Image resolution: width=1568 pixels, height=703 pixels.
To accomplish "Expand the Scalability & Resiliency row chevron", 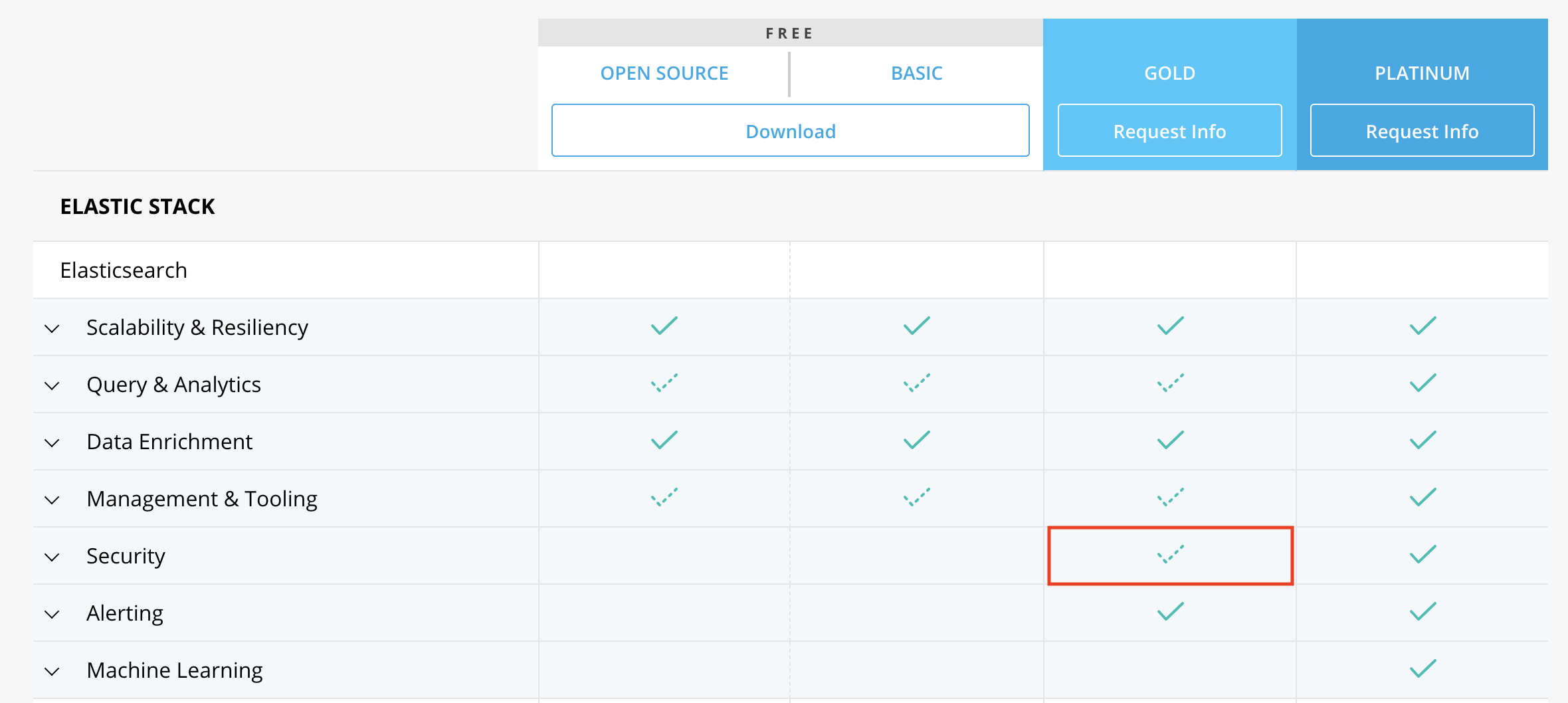I will pyautogui.click(x=52, y=328).
